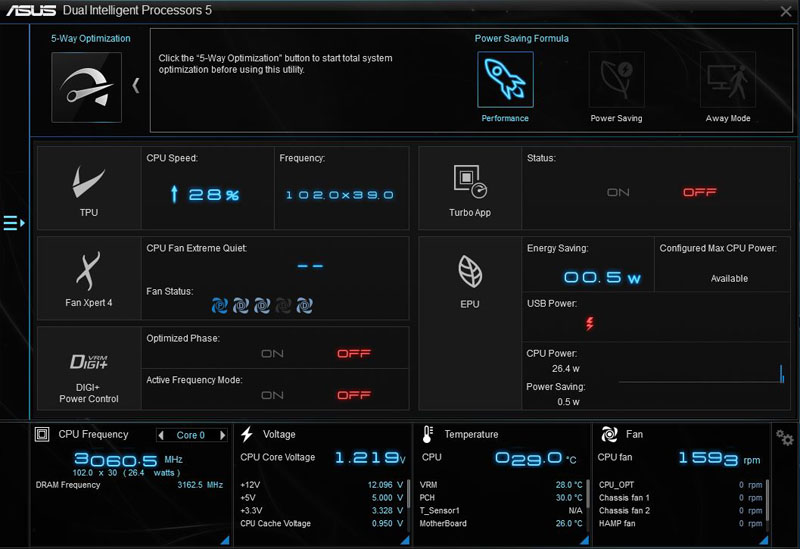This screenshot has height=549, width=800.
Task: Click the USB Power lightning icon
Action: click(588, 323)
